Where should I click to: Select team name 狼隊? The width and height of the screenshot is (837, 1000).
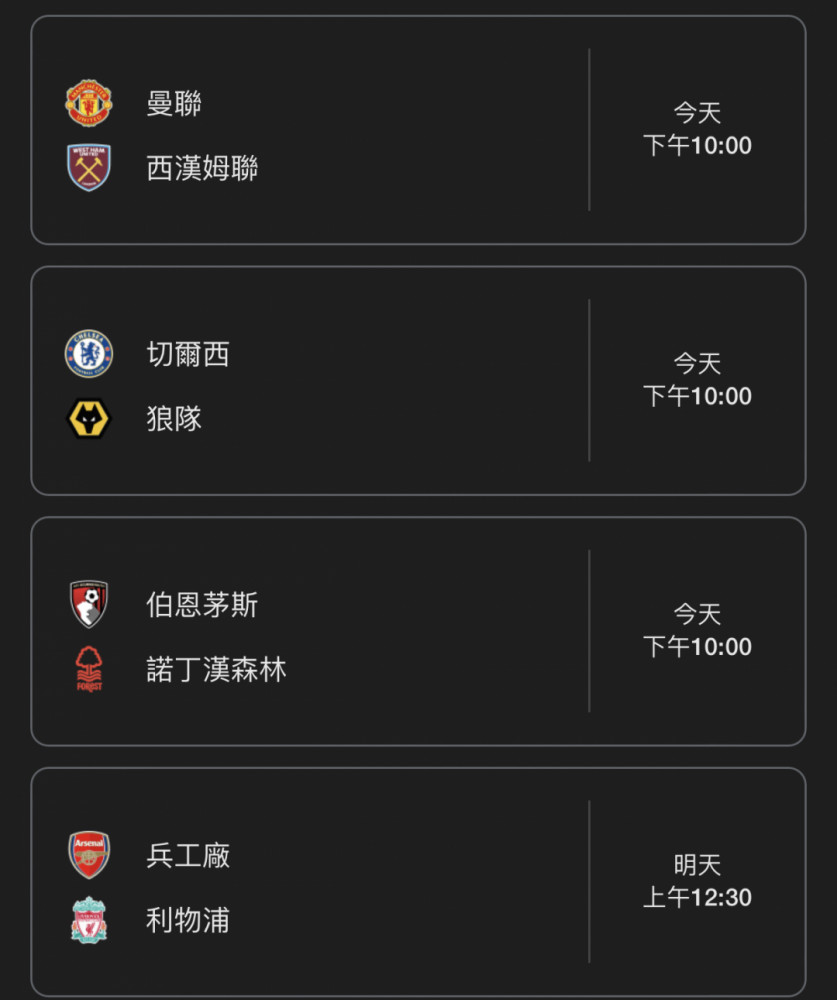point(174,418)
